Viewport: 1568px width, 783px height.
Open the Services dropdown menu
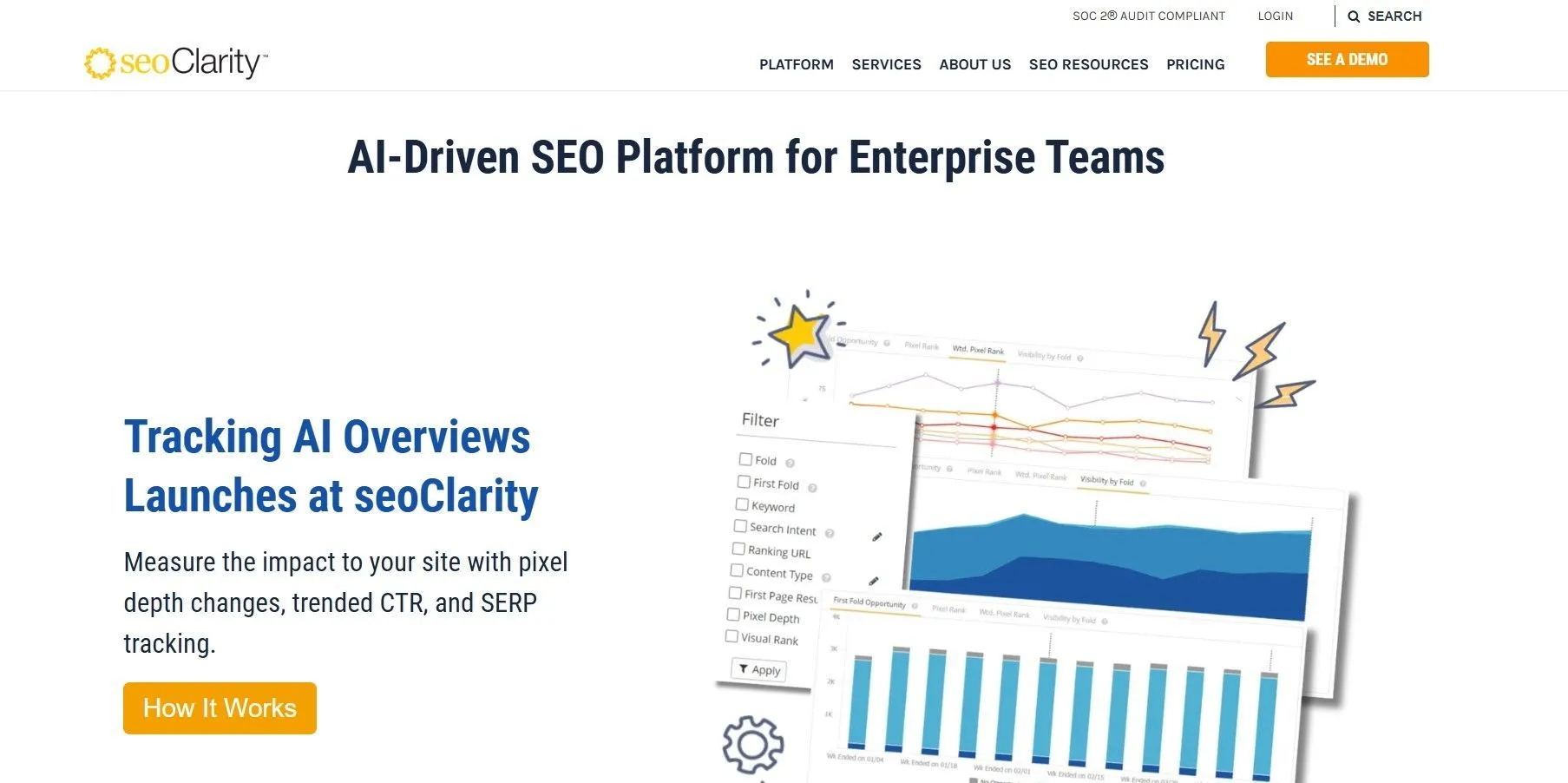point(886,64)
